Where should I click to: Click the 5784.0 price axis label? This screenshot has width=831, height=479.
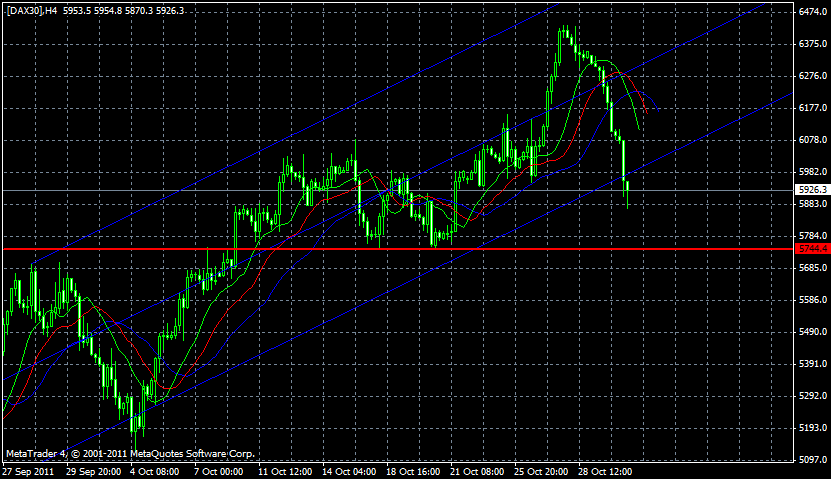(x=813, y=235)
